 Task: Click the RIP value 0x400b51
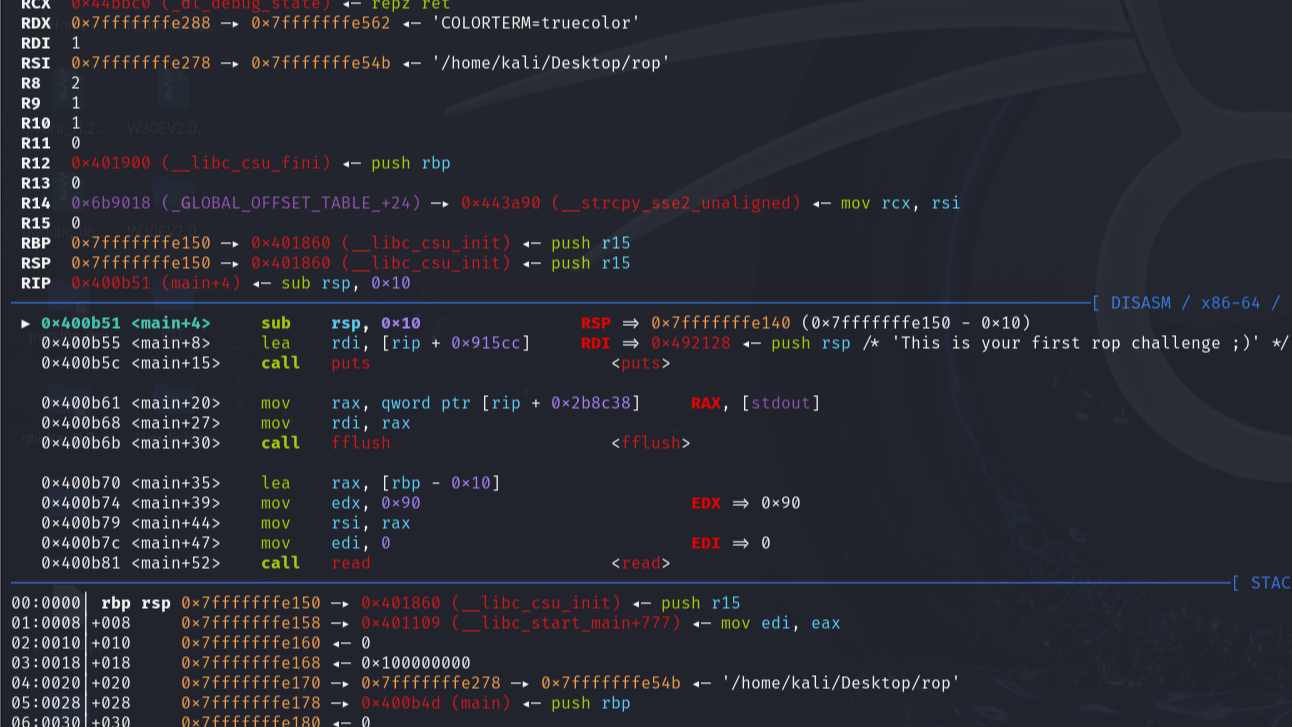(x=111, y=283)
